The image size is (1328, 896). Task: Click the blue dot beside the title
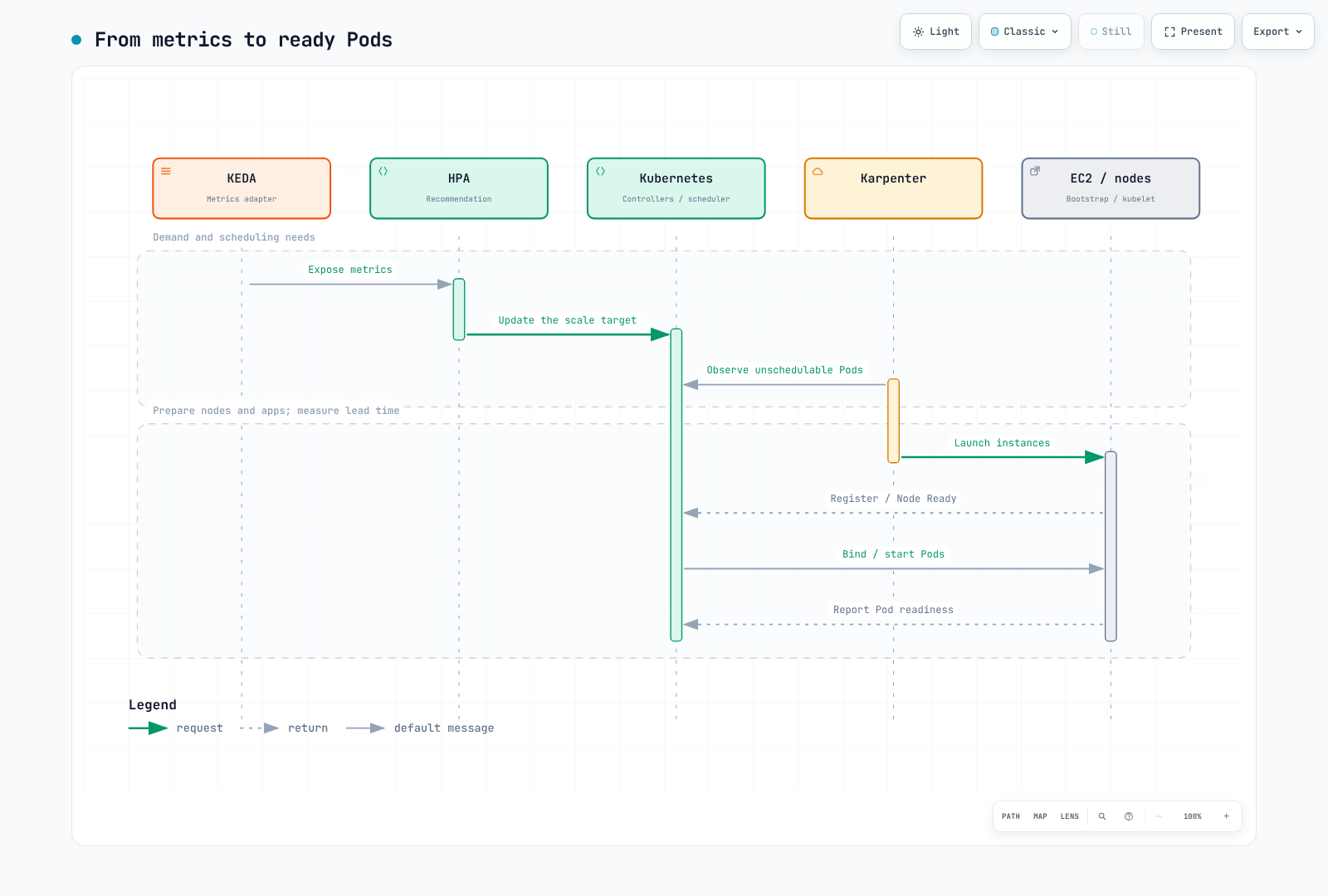click(76, 40)
